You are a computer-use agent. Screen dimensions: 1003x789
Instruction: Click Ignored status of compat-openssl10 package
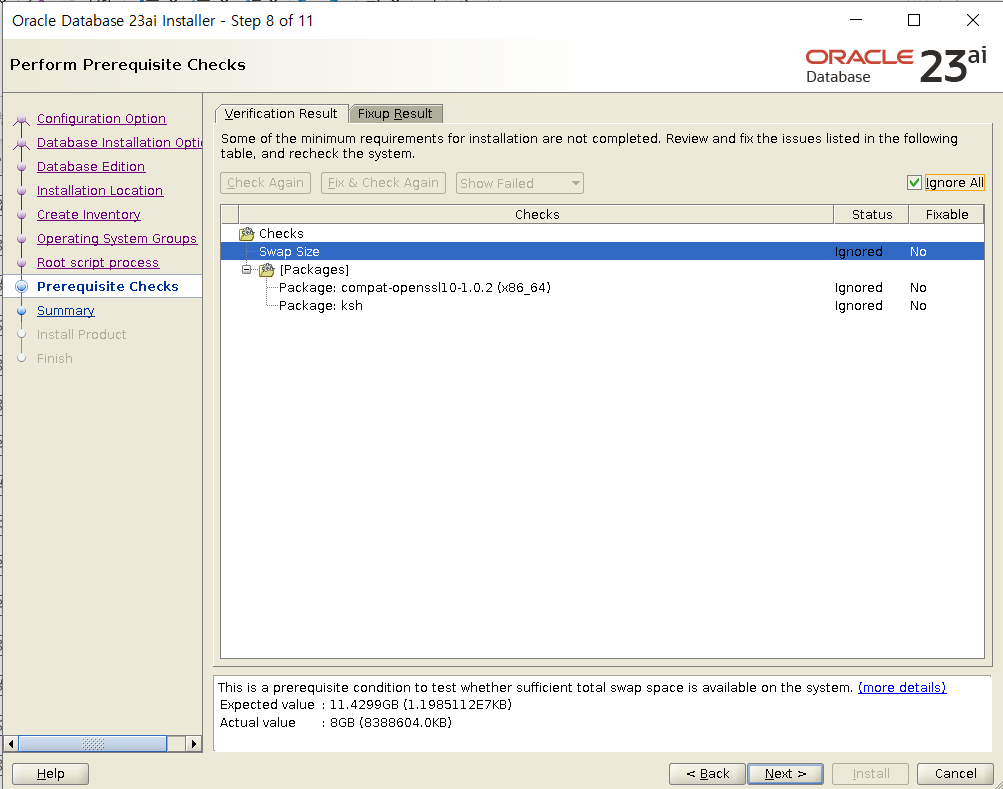click(858, 287)
